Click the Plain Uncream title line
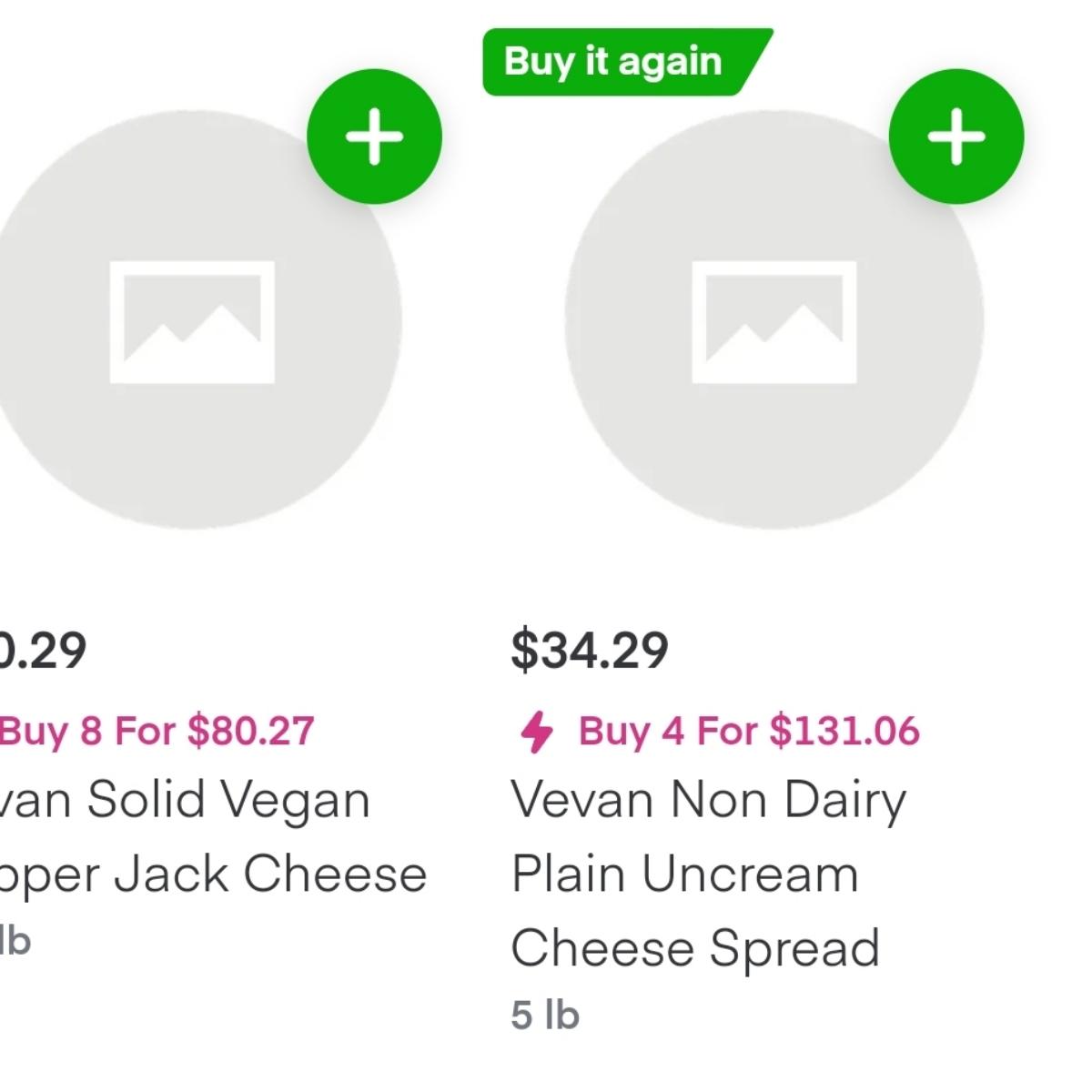1092x1092 pixels. click(x=685, y=875)
